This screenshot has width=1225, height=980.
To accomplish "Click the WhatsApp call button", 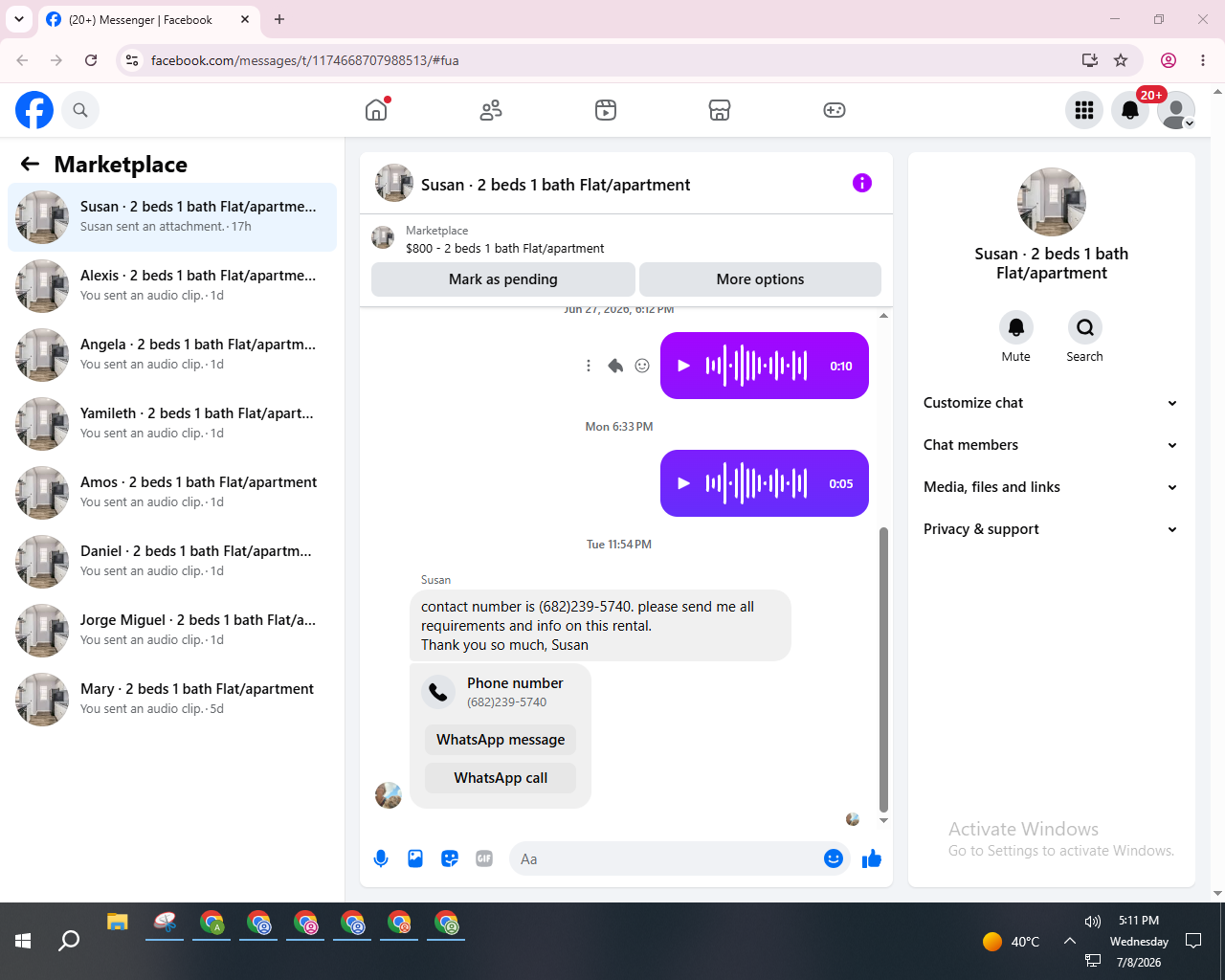I will tap(501, 778).
